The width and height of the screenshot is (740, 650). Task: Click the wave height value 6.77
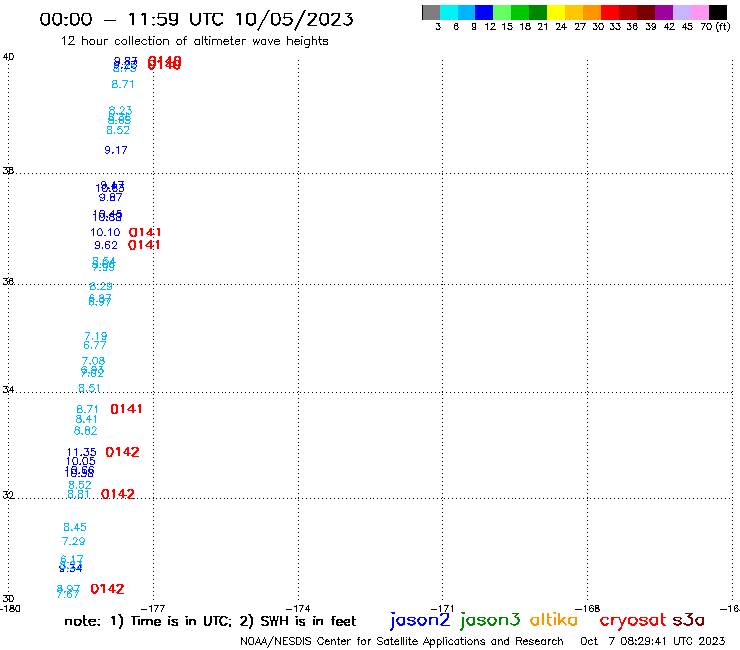95,345
